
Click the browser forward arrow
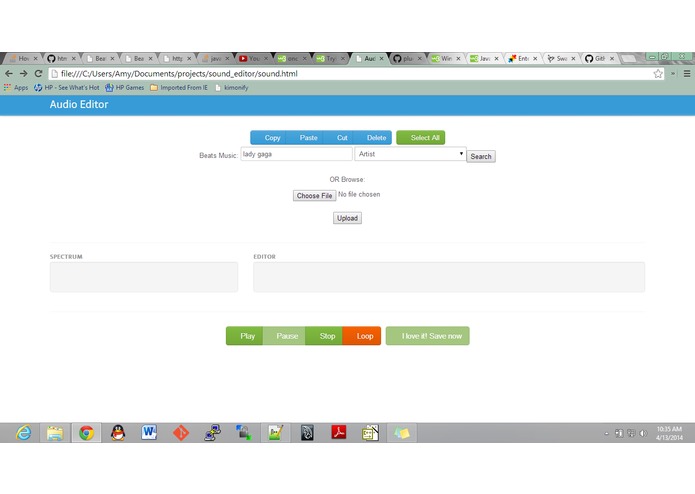pyautogui.click(x=24, y=74)
